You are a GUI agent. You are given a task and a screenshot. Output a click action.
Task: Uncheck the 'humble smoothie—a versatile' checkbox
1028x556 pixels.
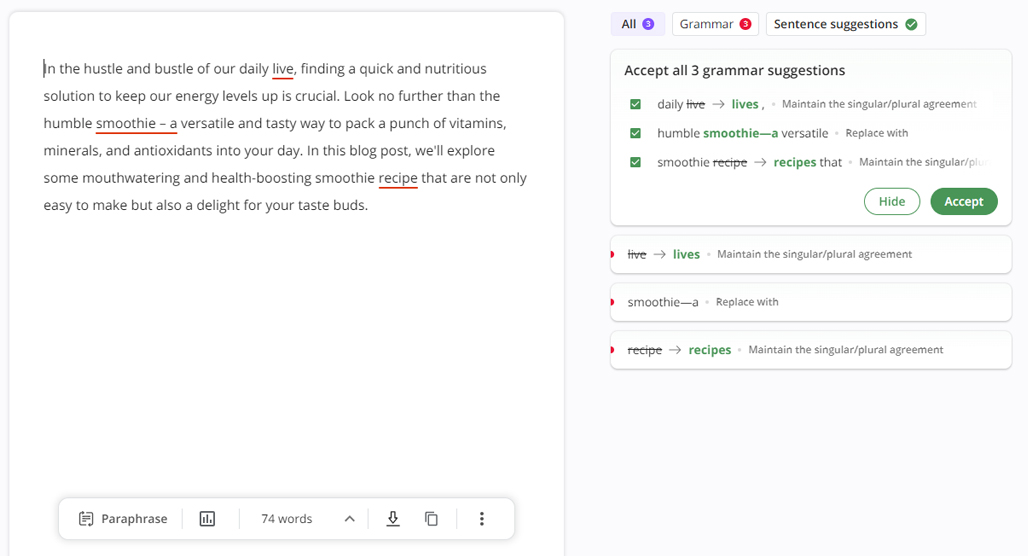(635, 133)
